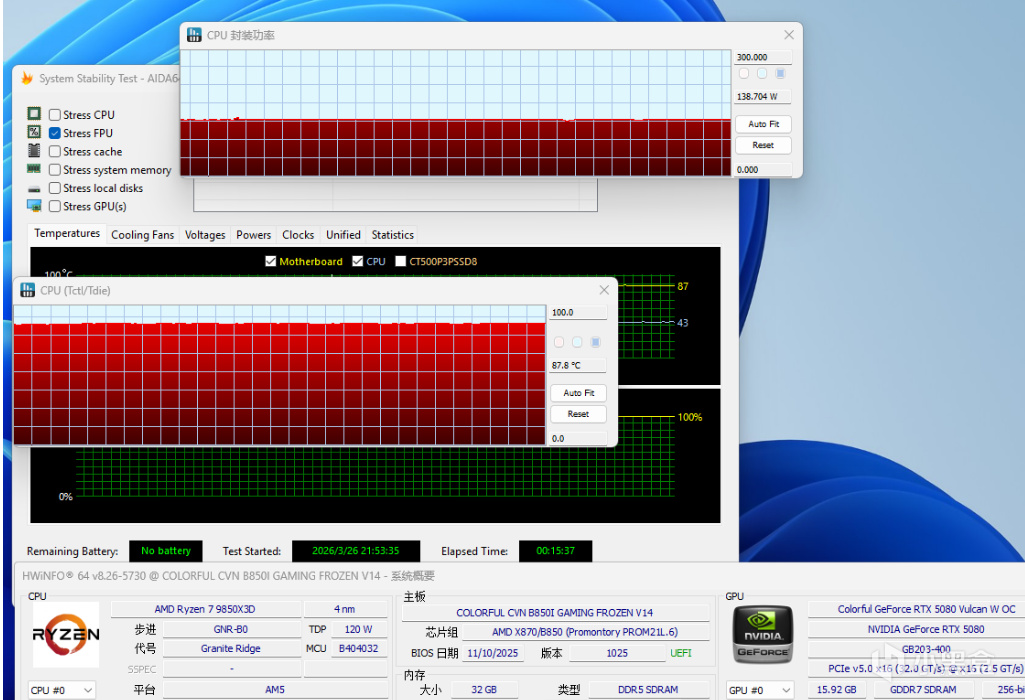Click the AMD Ryzen 7 9850X3D name field
The width and height of the screenshot is (1025, 700).
click(205, 609)
